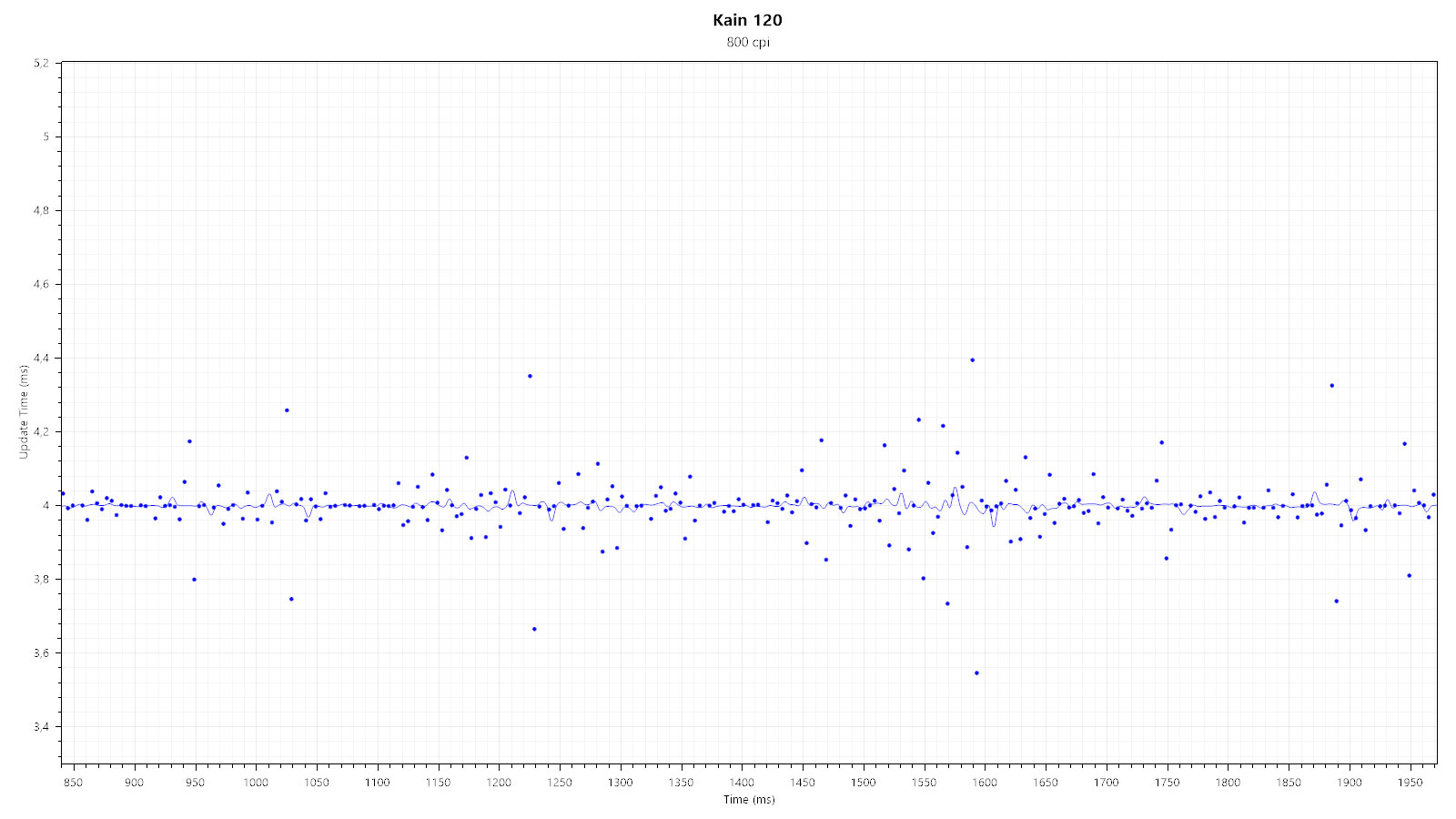Click the 1200 x-axis tick label

(499, 783)
